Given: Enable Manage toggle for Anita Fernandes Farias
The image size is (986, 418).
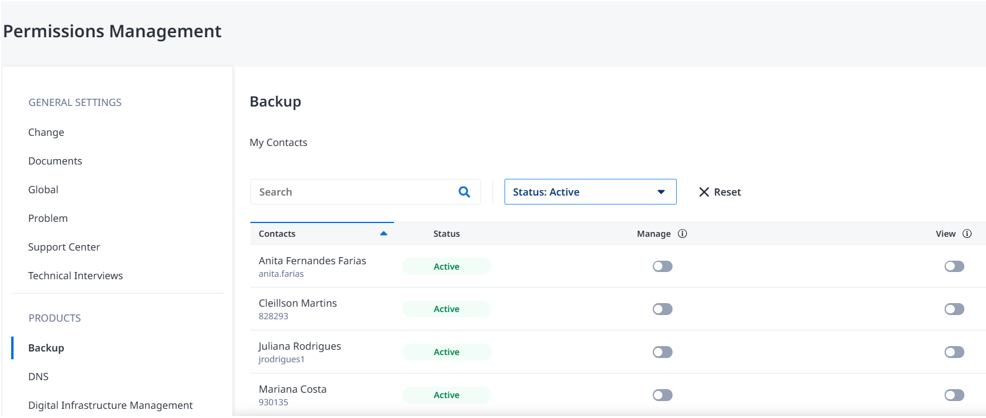Looking at the screenshot, I should click(x=662, y=267).
